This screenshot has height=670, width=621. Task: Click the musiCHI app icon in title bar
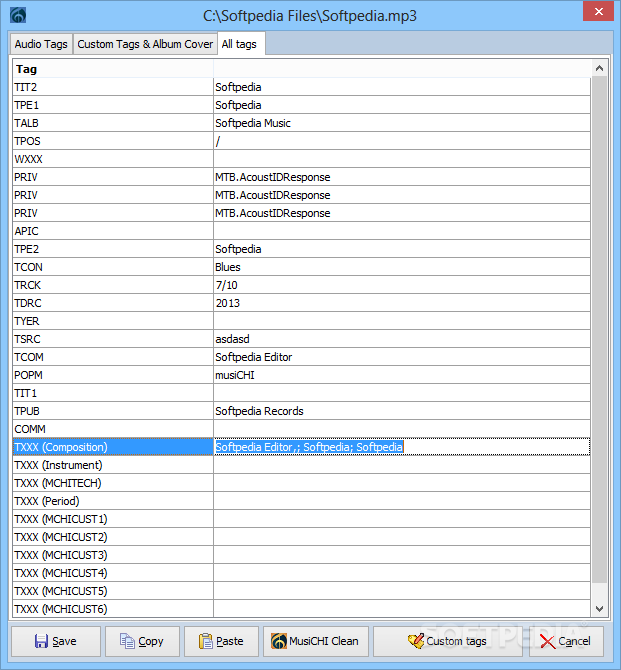pos(18,15)
